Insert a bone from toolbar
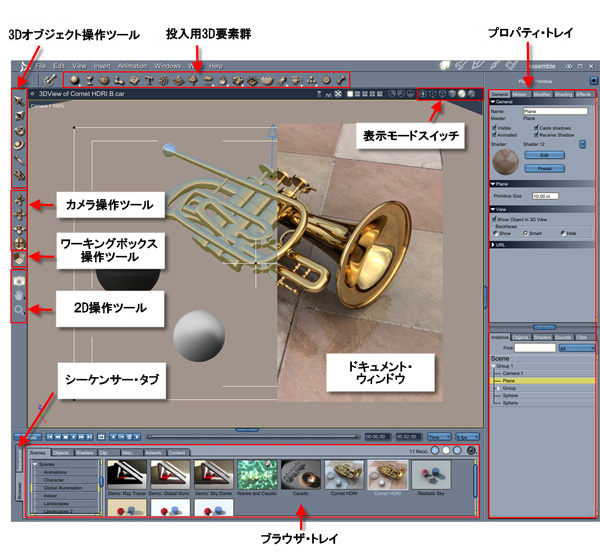The height and width of the screenshot is (554, 600). pos(341,80)
